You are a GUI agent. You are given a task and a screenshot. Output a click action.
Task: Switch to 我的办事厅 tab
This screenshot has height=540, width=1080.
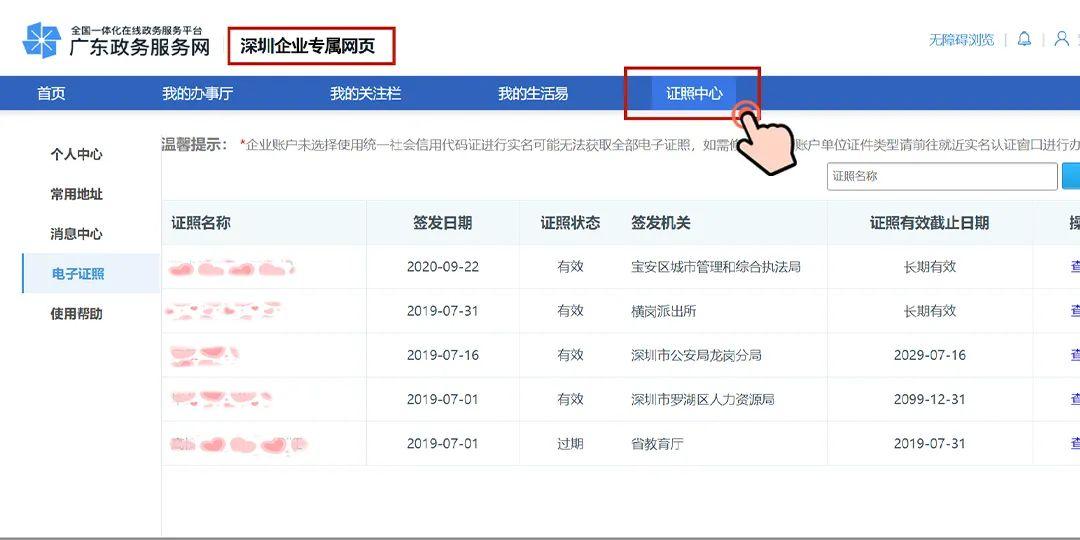point(197,93)
